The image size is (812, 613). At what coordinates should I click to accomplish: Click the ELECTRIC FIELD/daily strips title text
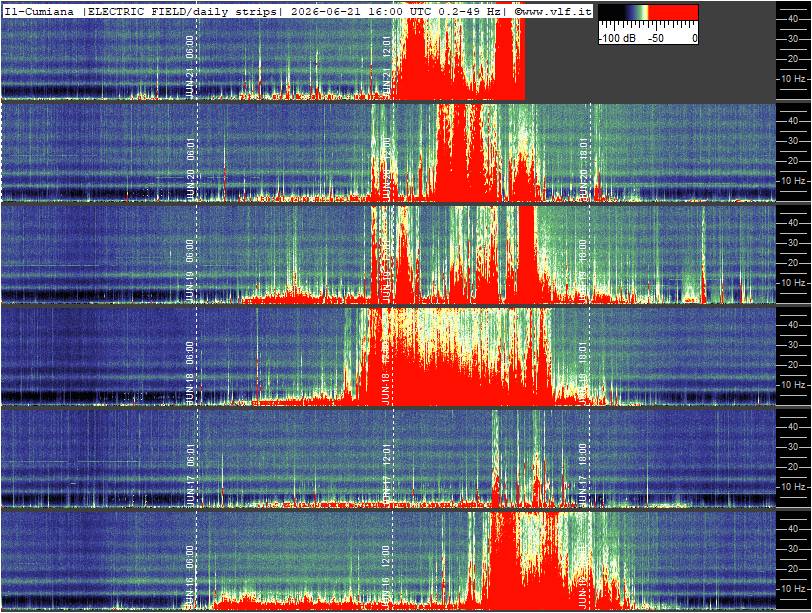183,11
